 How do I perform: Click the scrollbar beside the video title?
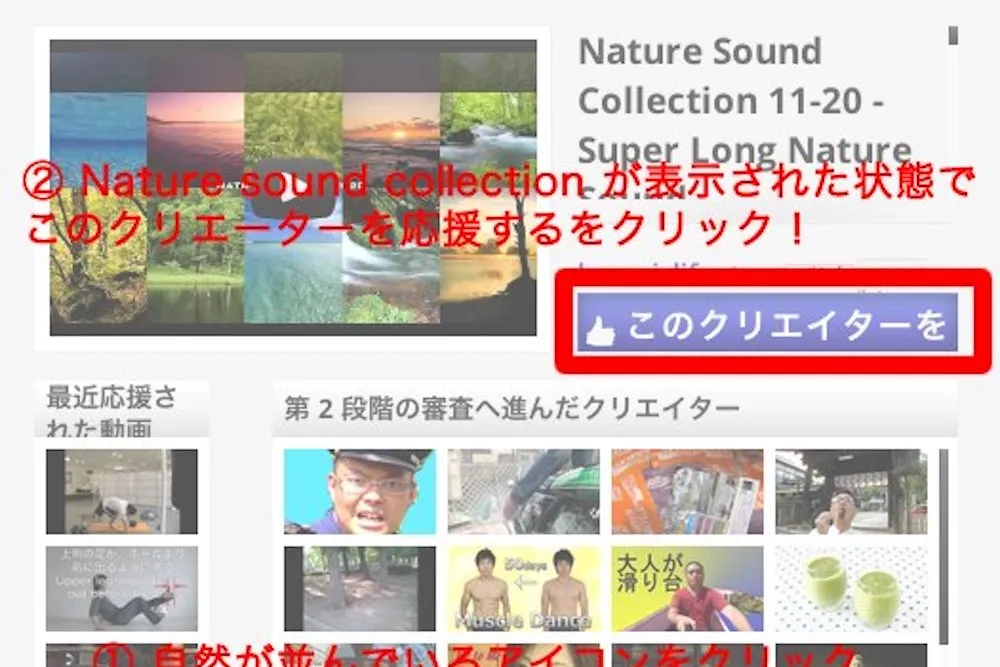click(x=953, y=35)
